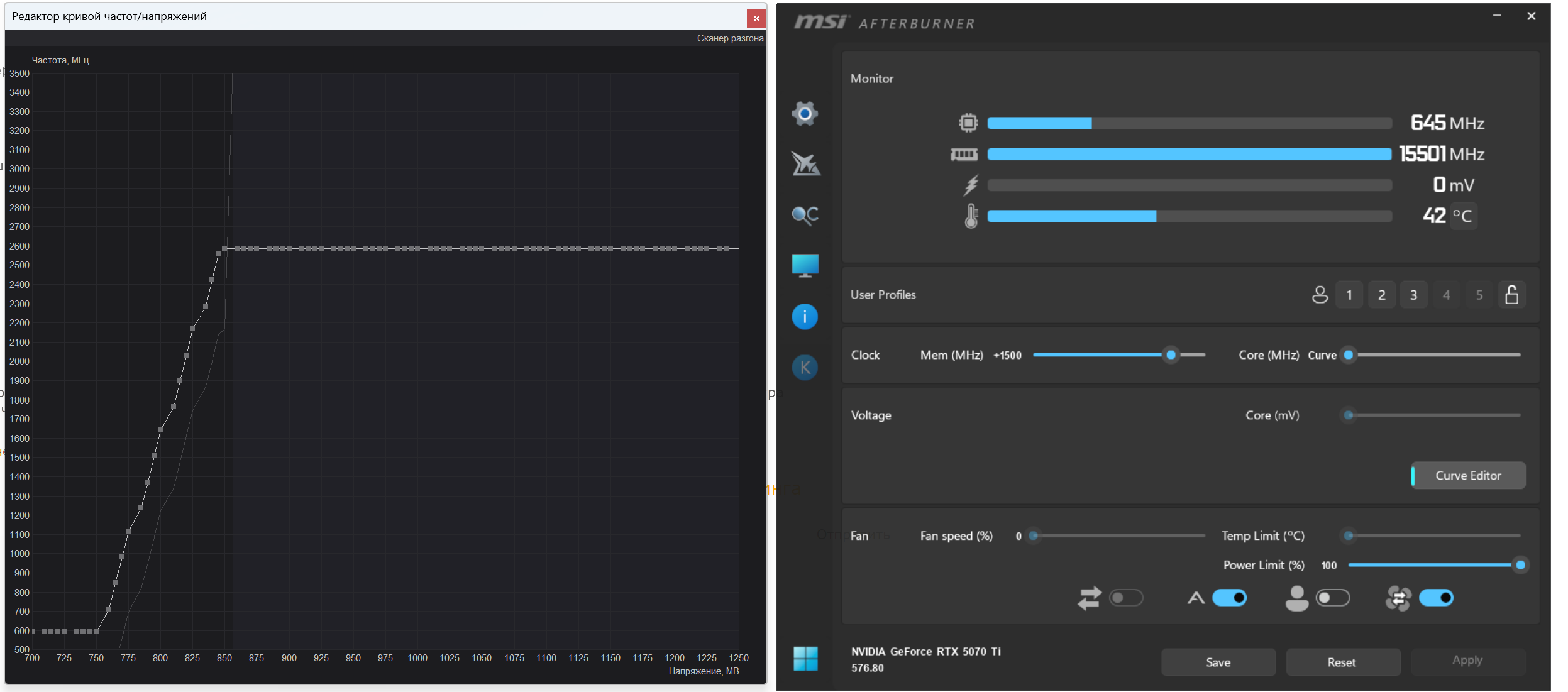Click the user profiles person icon

1320,295
